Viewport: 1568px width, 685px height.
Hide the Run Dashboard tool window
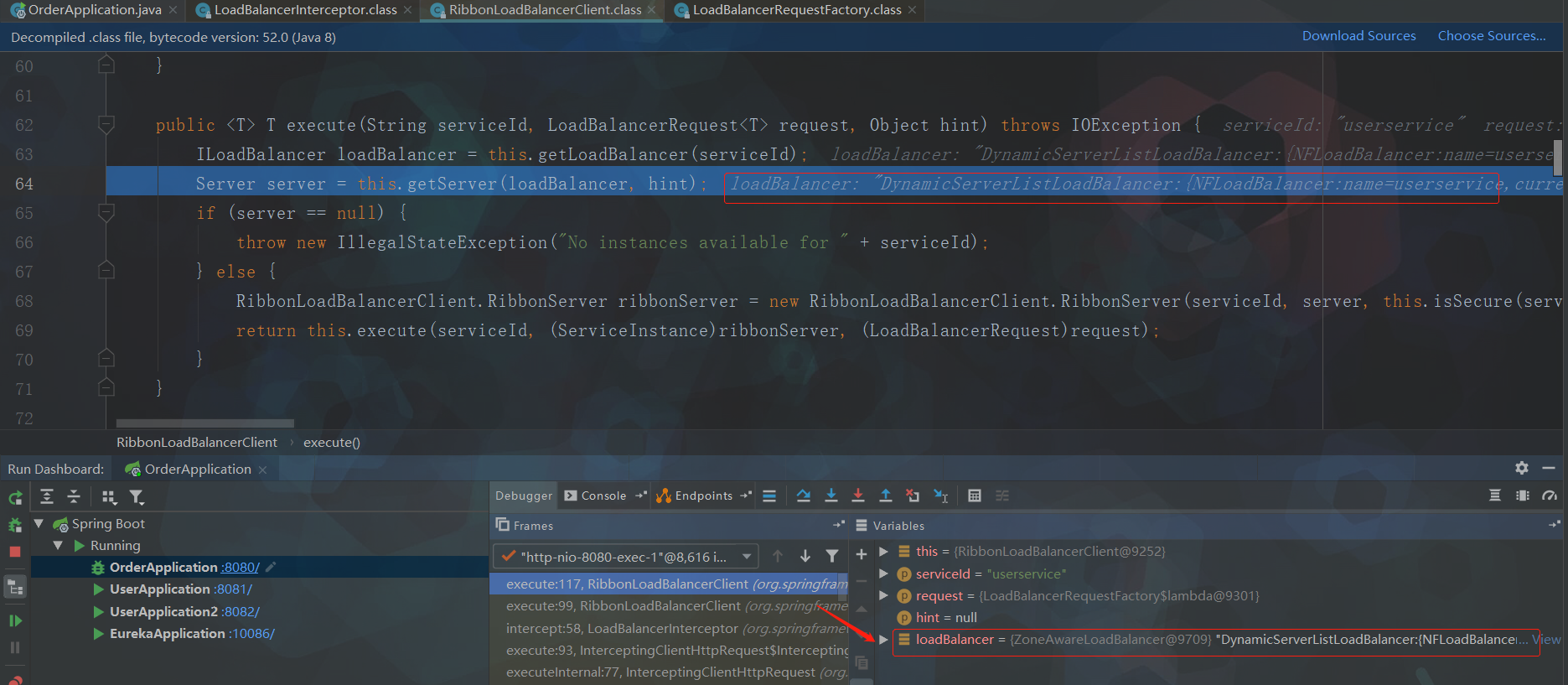point(1549,468)
